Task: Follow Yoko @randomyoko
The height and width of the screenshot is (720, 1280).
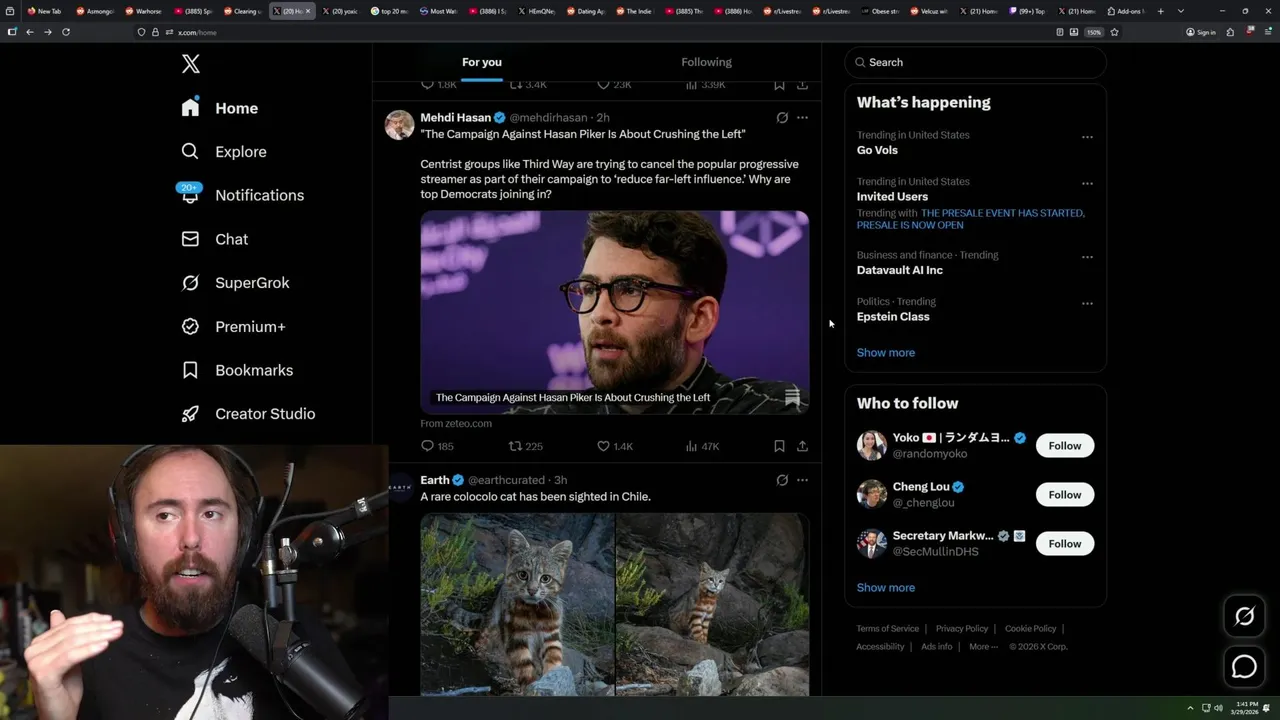Action: (1065, 446)
